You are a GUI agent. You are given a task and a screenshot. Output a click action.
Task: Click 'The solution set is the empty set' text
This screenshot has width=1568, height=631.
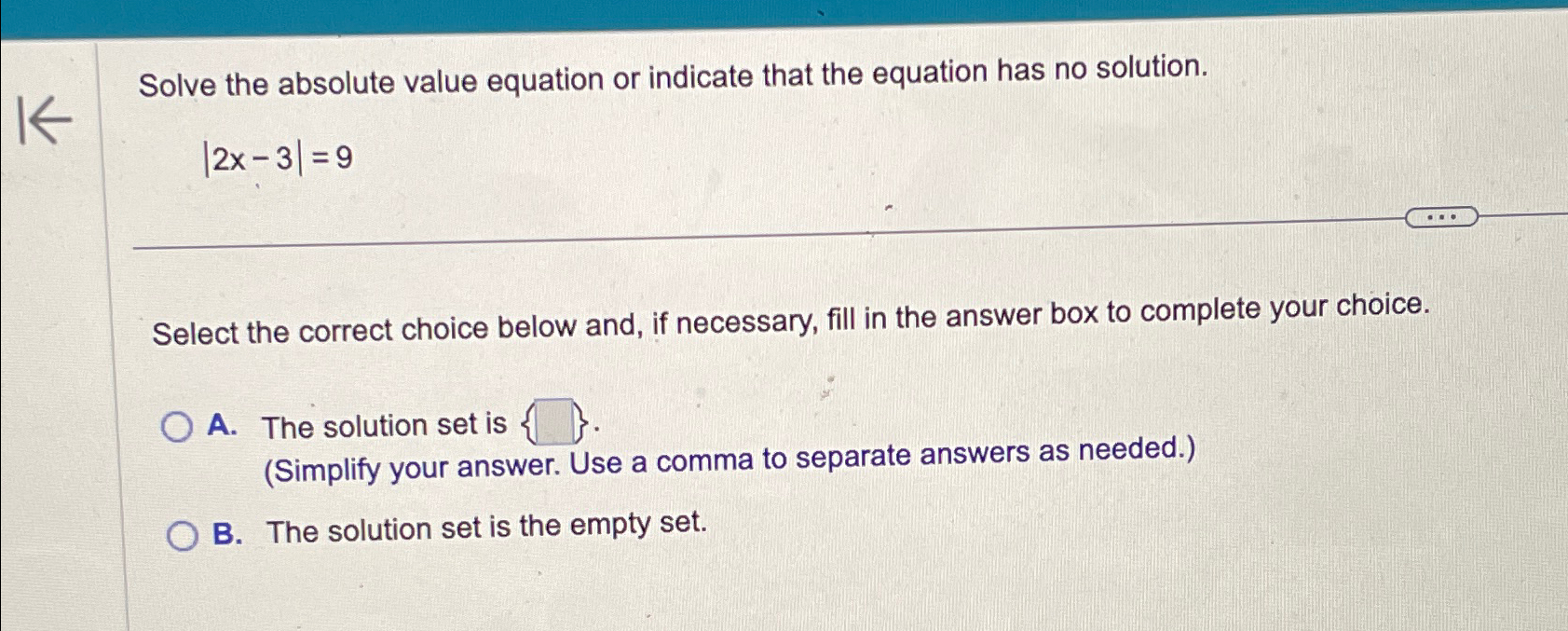[484, 527]
